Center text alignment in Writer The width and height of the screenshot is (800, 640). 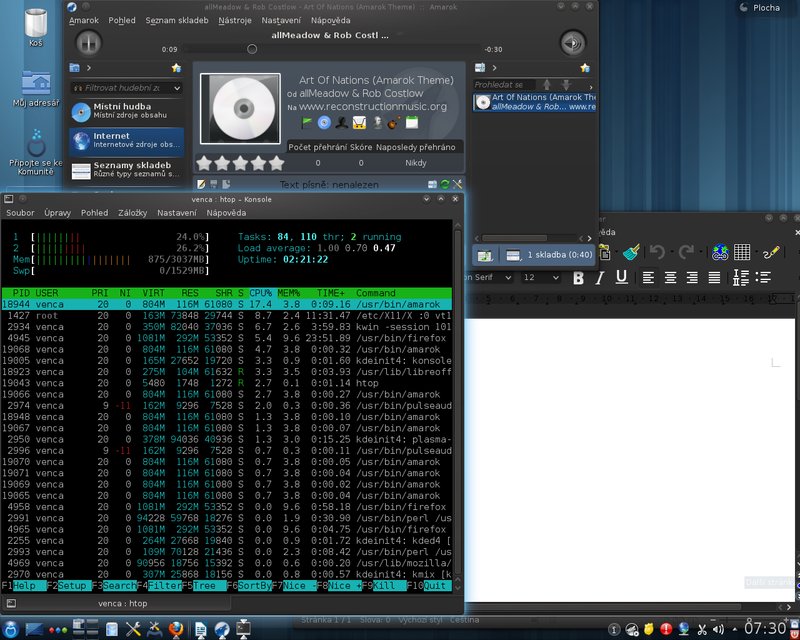[670, 278]
